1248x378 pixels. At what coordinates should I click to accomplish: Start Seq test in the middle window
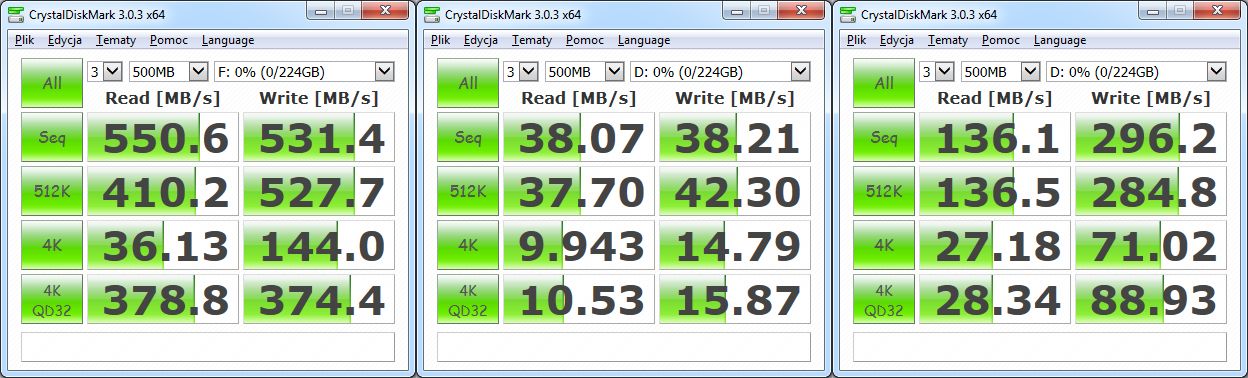point(468,137)
